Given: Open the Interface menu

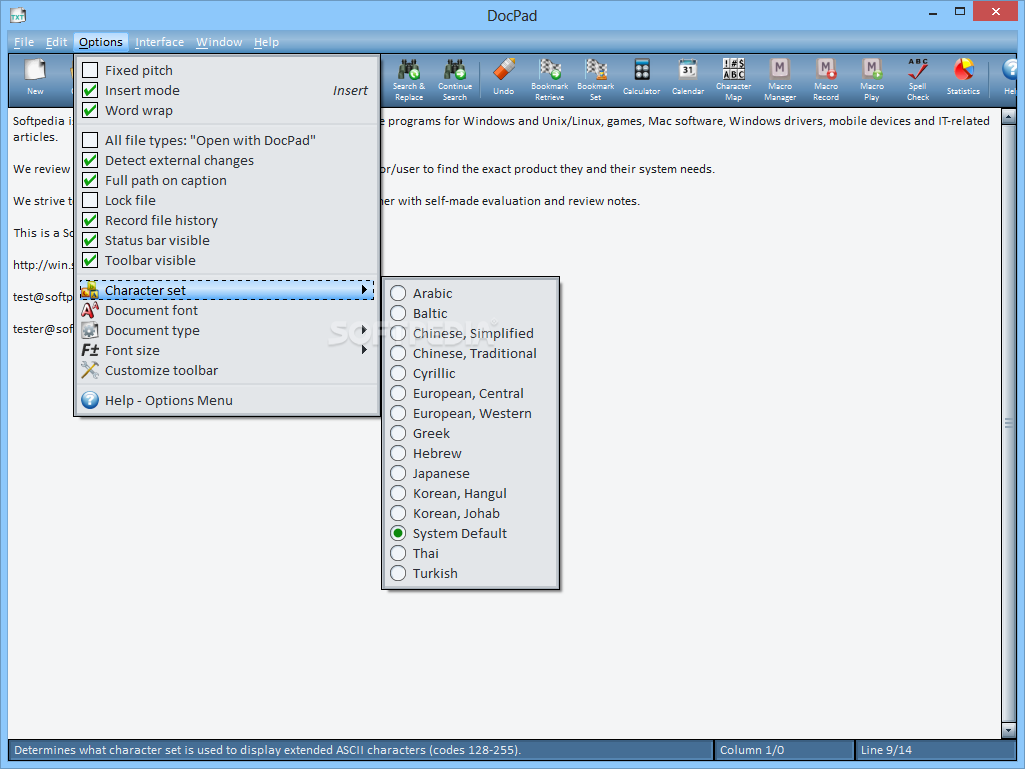Looking at the screenshot, I should click(x=160, y=42).
